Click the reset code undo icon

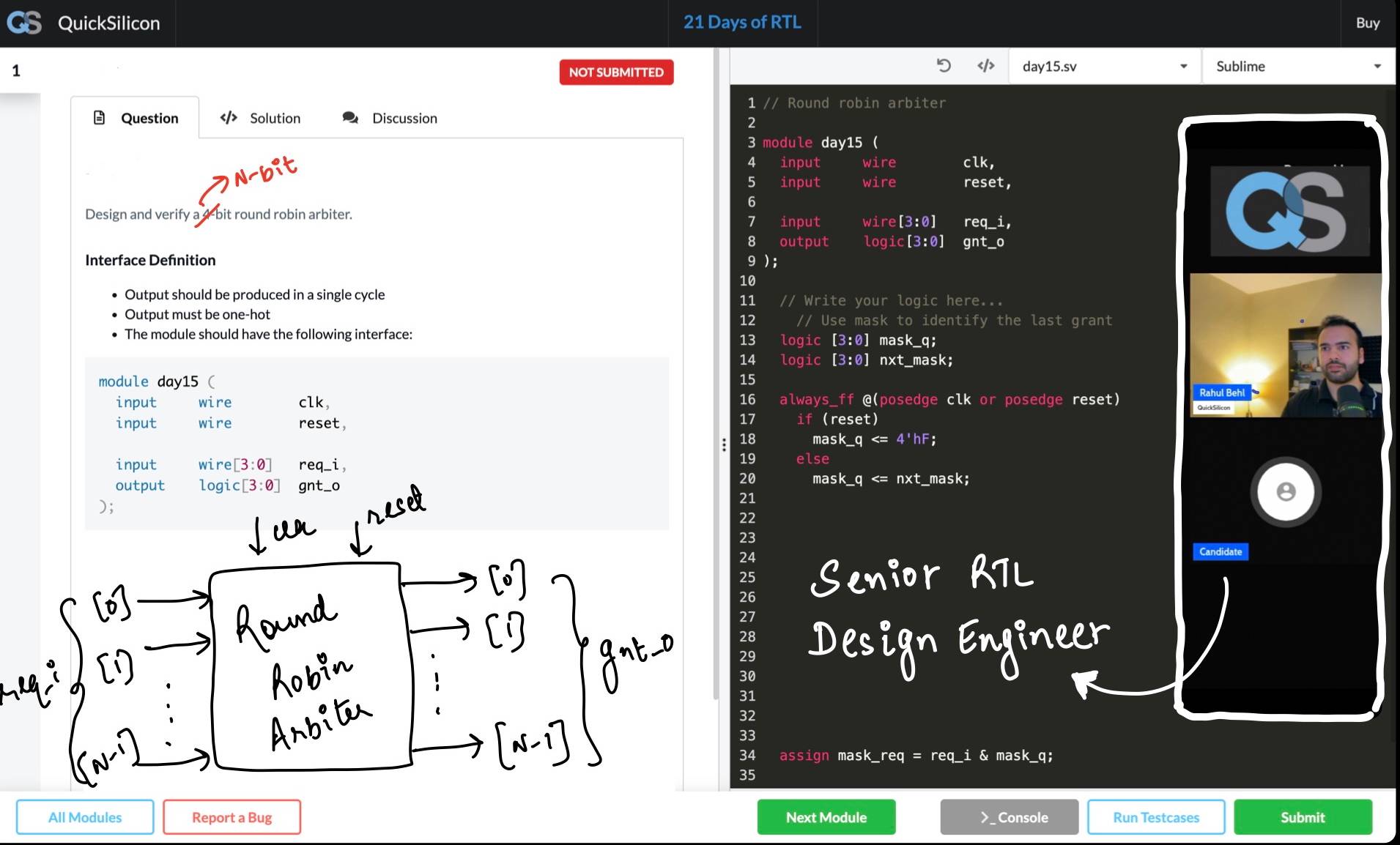click(x=944, y=66)
